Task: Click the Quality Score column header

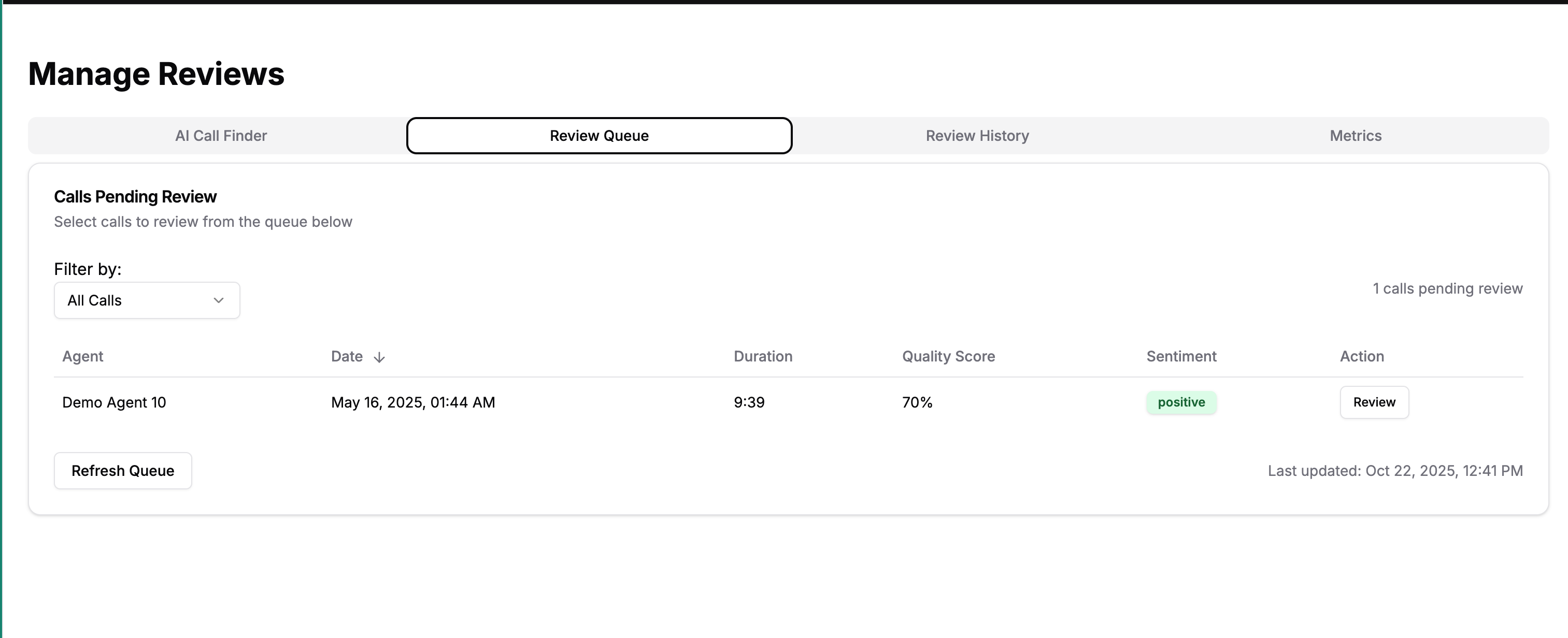Action: (x=948, y=356)
